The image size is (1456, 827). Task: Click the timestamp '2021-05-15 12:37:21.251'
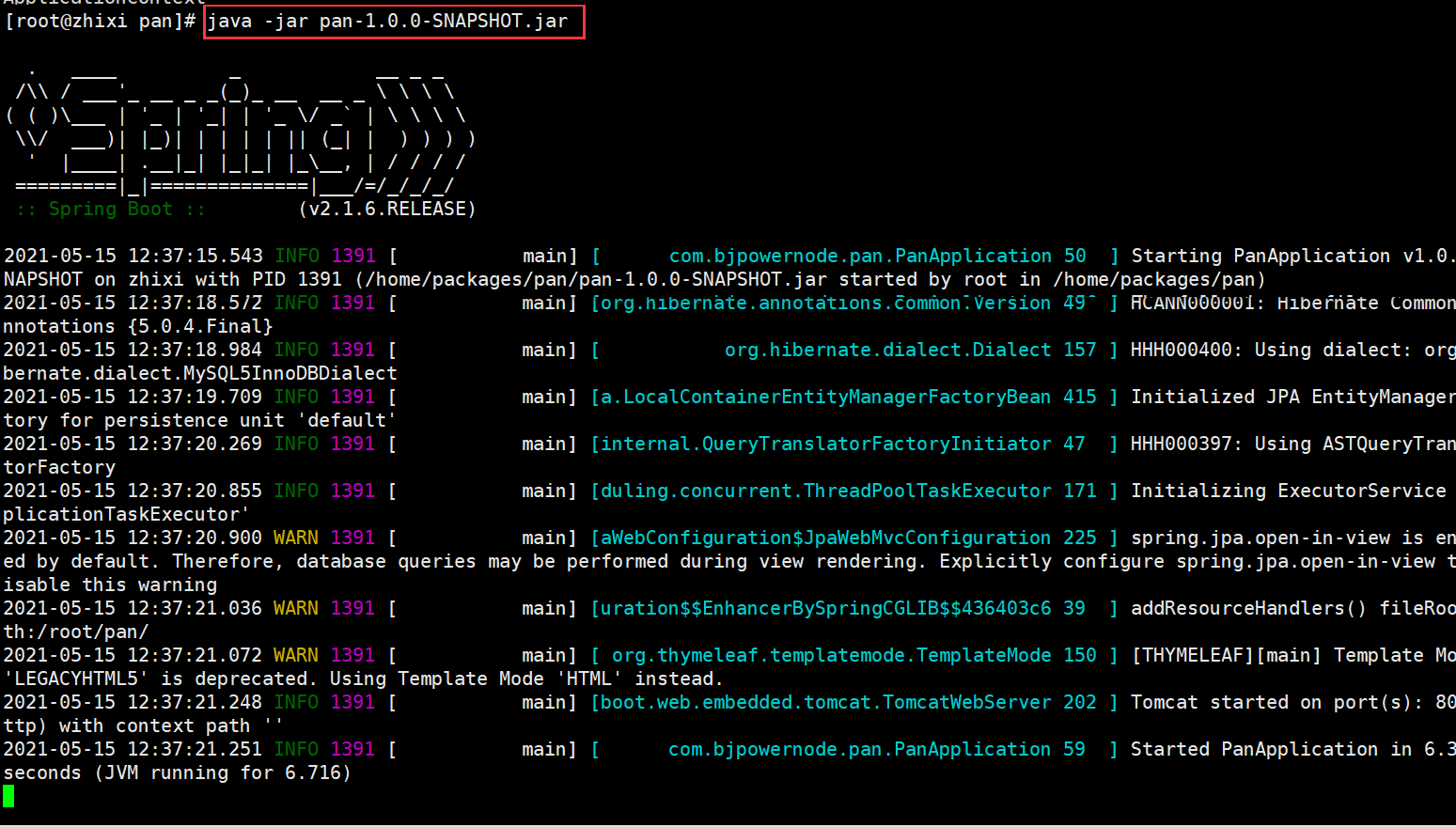[133, 749]
